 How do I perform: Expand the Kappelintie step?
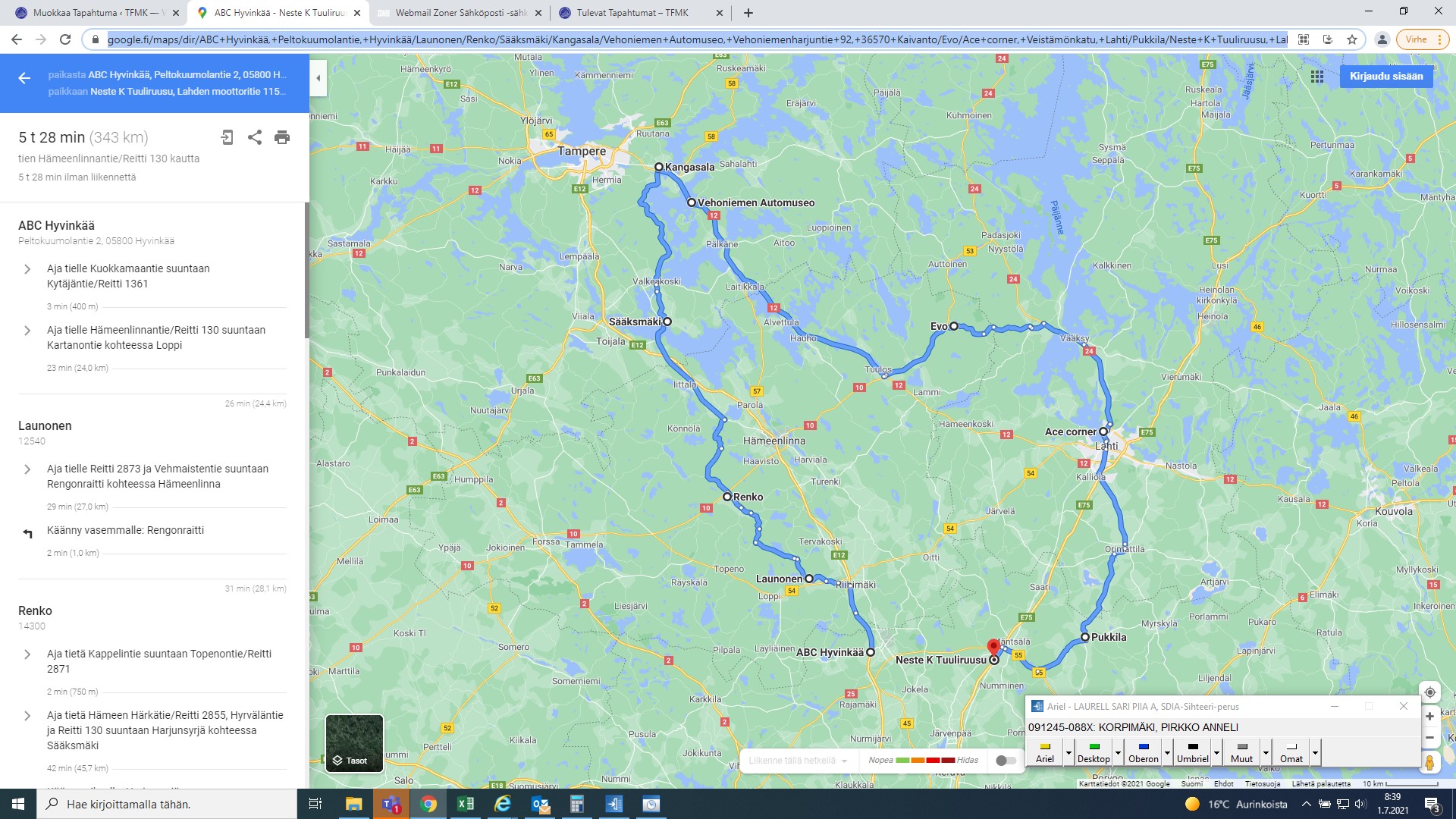coord(27,654)
